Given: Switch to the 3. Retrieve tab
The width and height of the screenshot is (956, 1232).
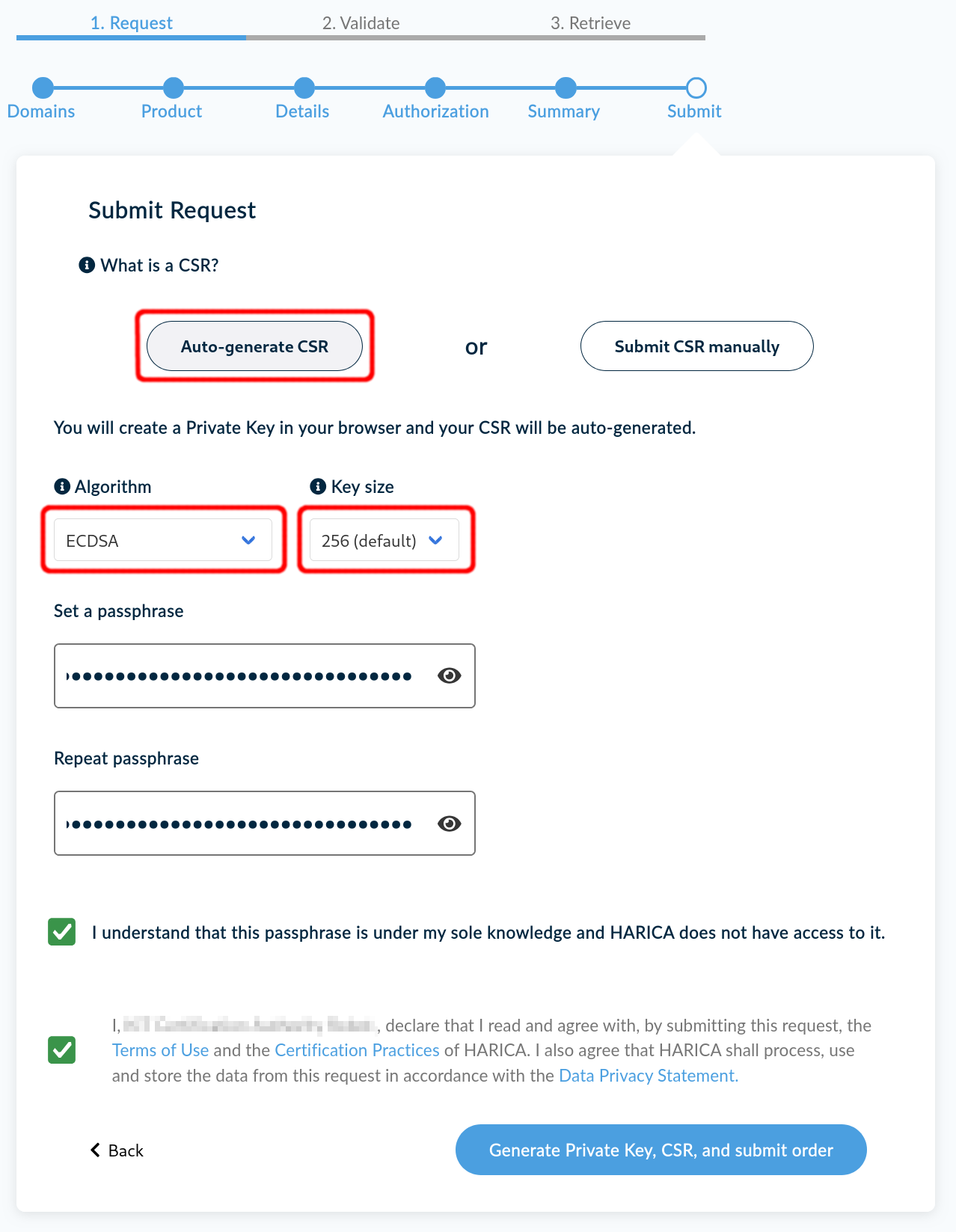Looking at the screenshot, I should tap(590, 23).
